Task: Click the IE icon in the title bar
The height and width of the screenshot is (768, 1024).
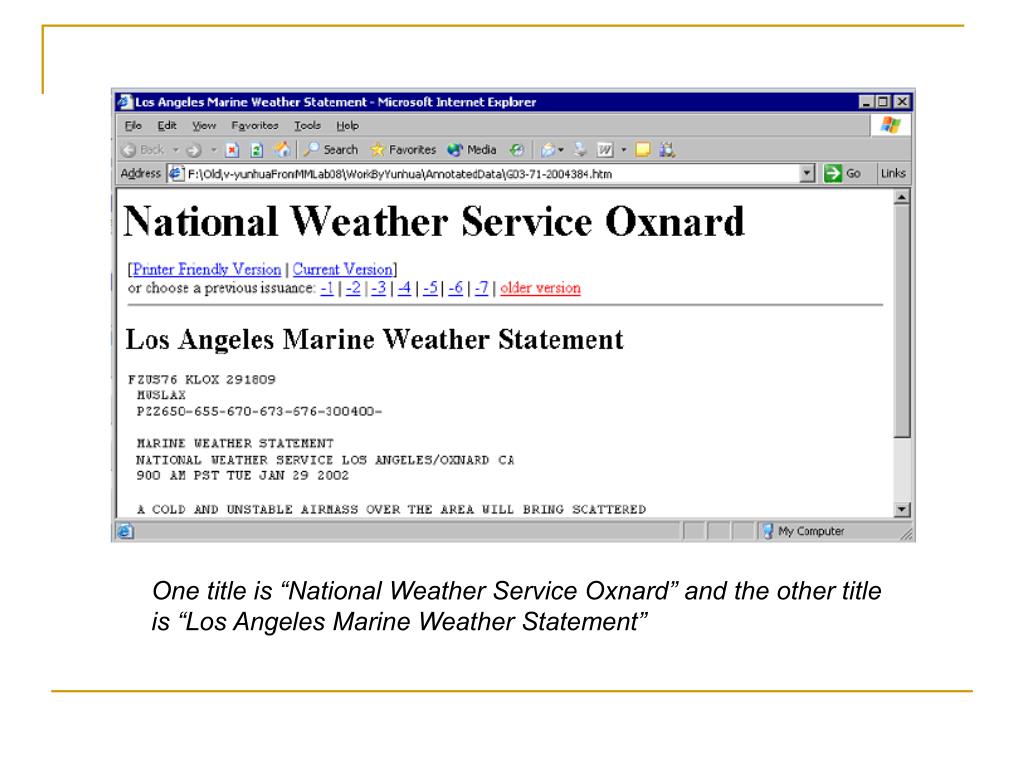Action: pos(125,101)
